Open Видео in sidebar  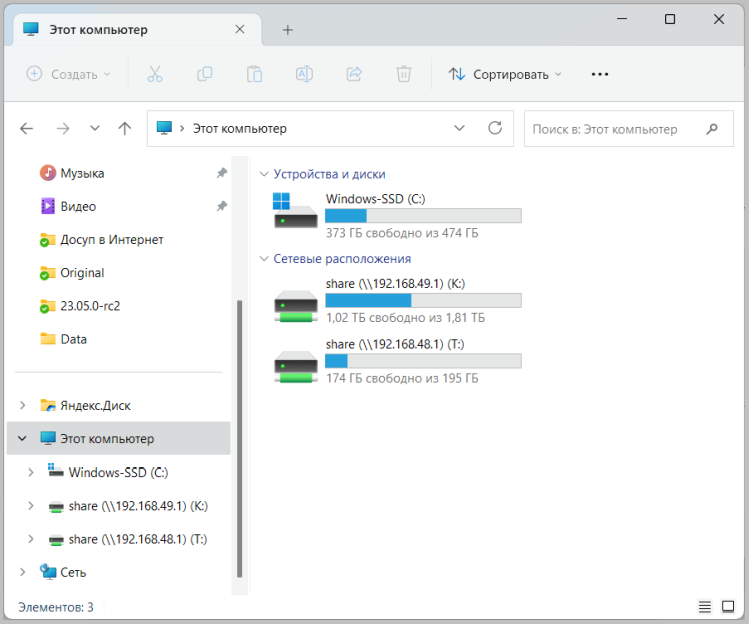tap(78, 206)
